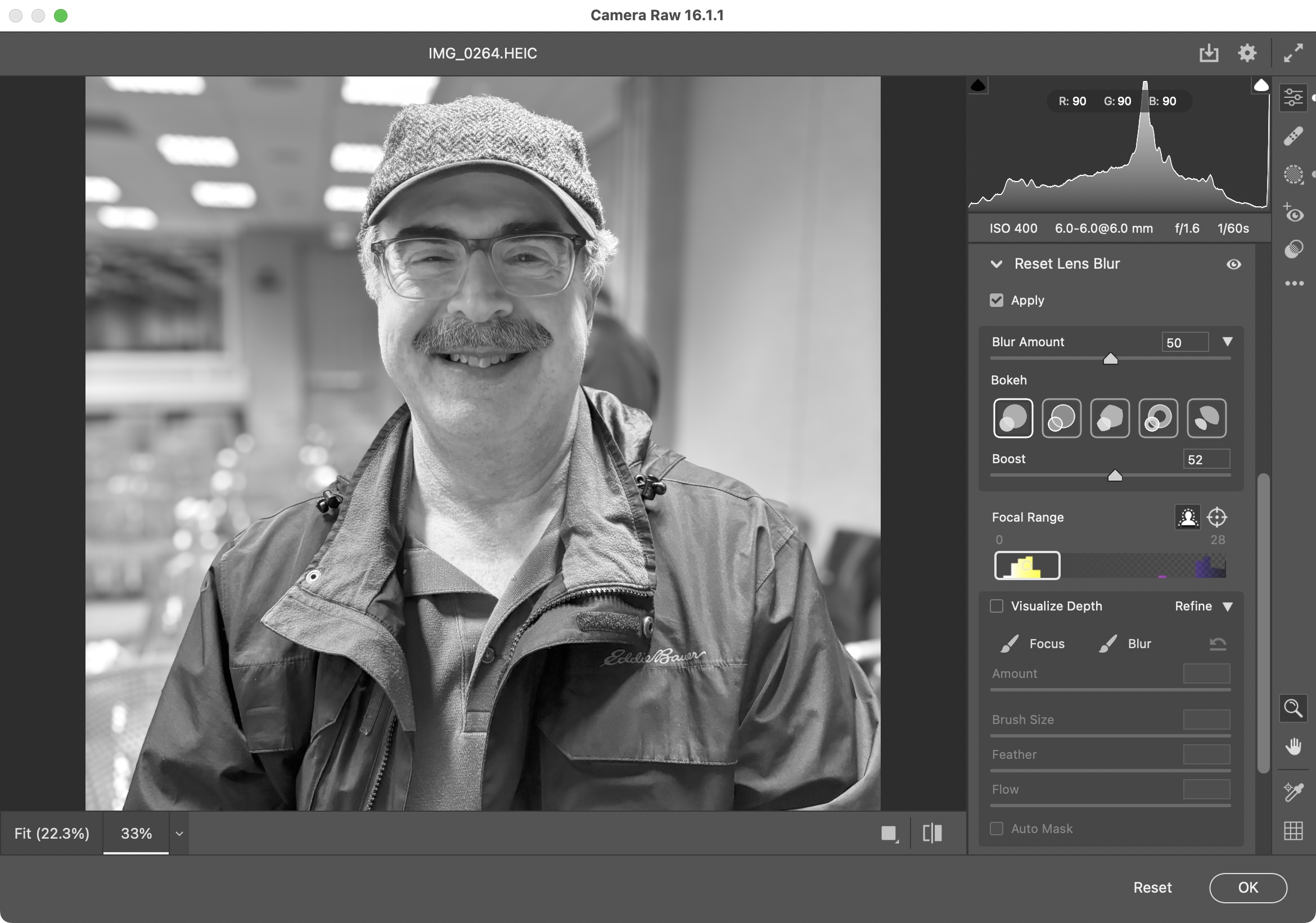Select the Red Eye removal tool

point(1294,214)
